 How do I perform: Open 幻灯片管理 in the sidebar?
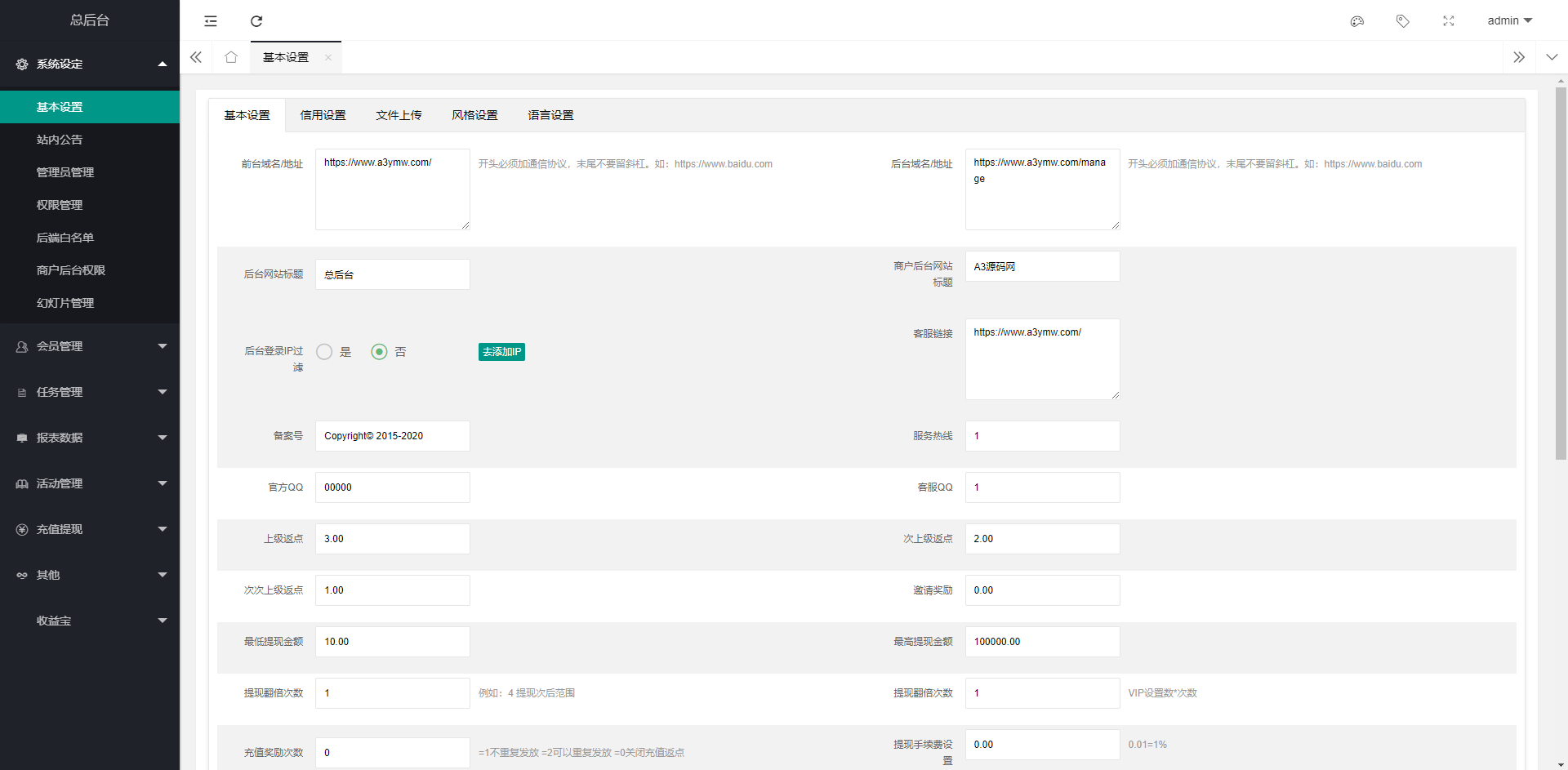(90, 303)
